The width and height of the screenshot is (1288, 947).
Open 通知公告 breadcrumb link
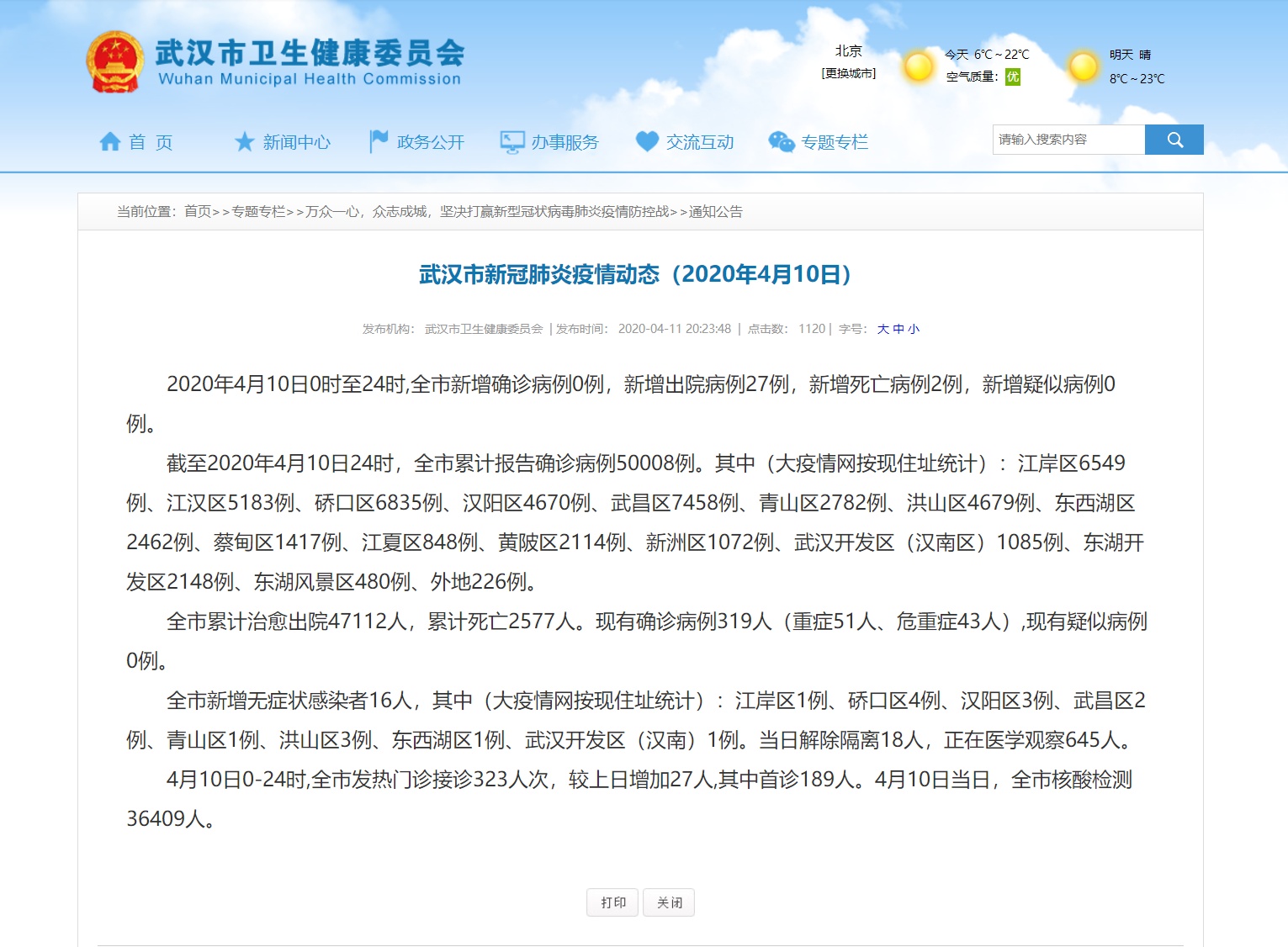coord(715,212)
